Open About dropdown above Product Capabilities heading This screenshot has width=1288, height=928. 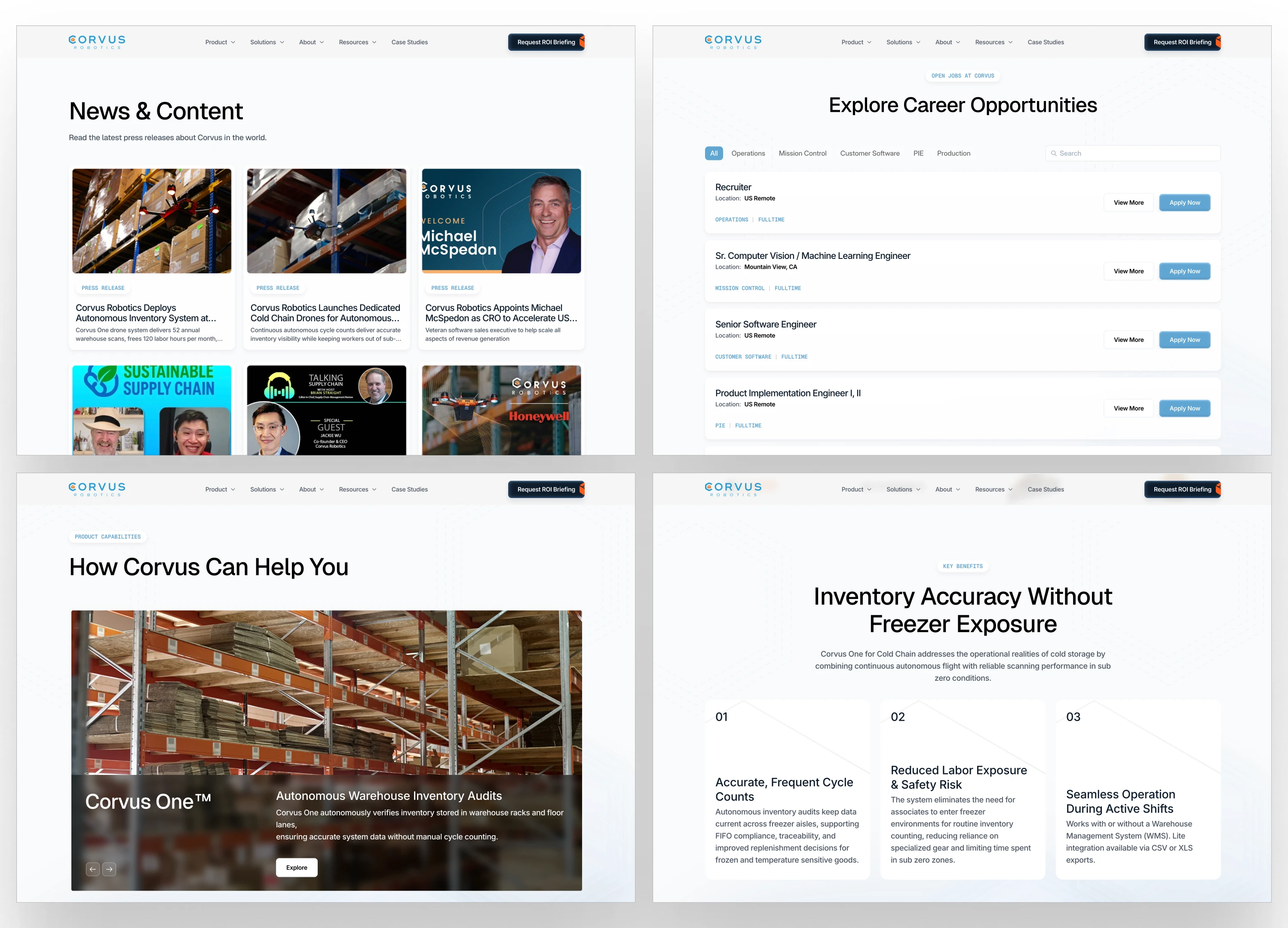click(x=311, y=489)
